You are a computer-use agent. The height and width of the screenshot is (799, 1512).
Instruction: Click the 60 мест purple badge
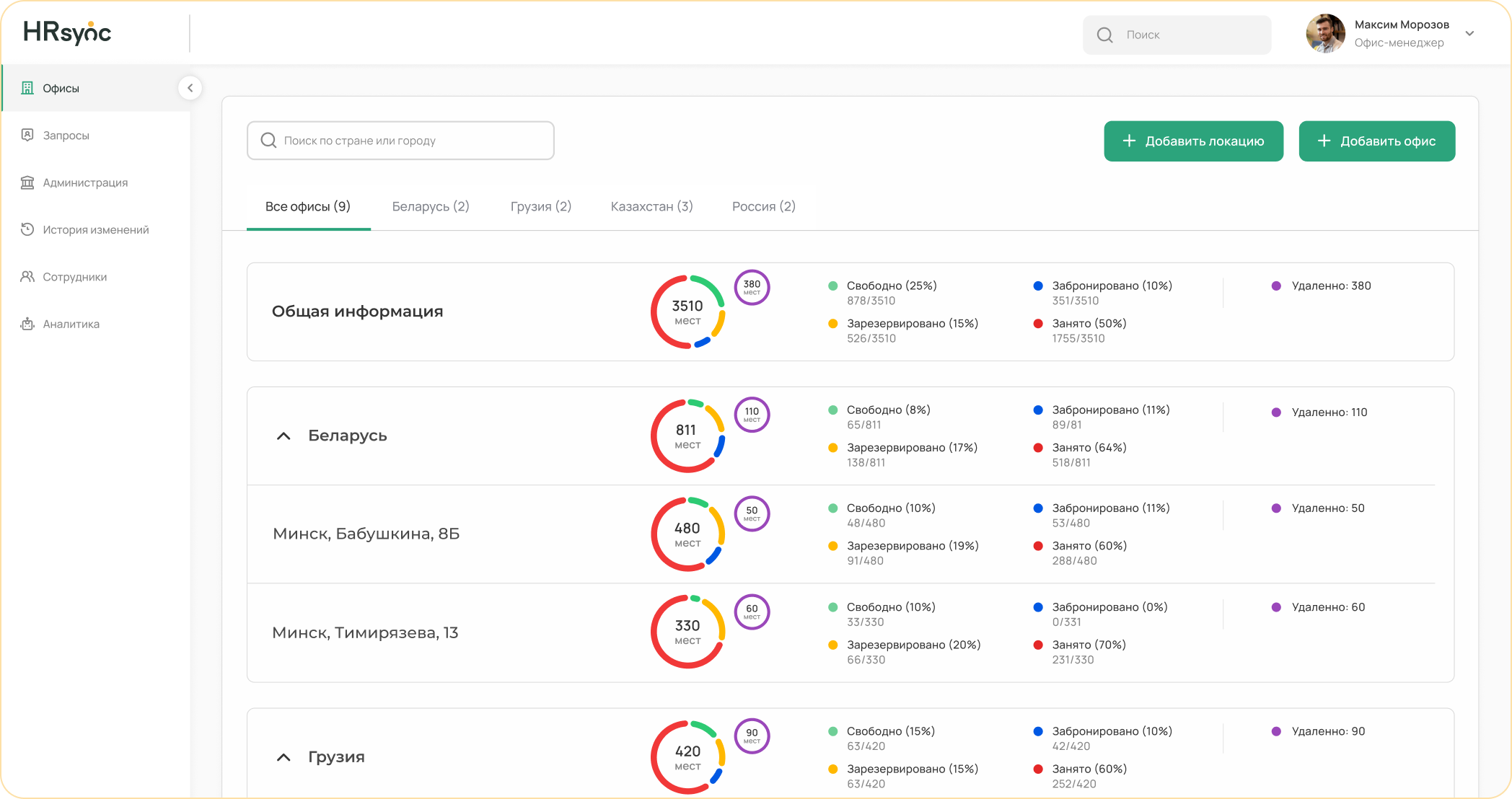click(x=752, y=612)
